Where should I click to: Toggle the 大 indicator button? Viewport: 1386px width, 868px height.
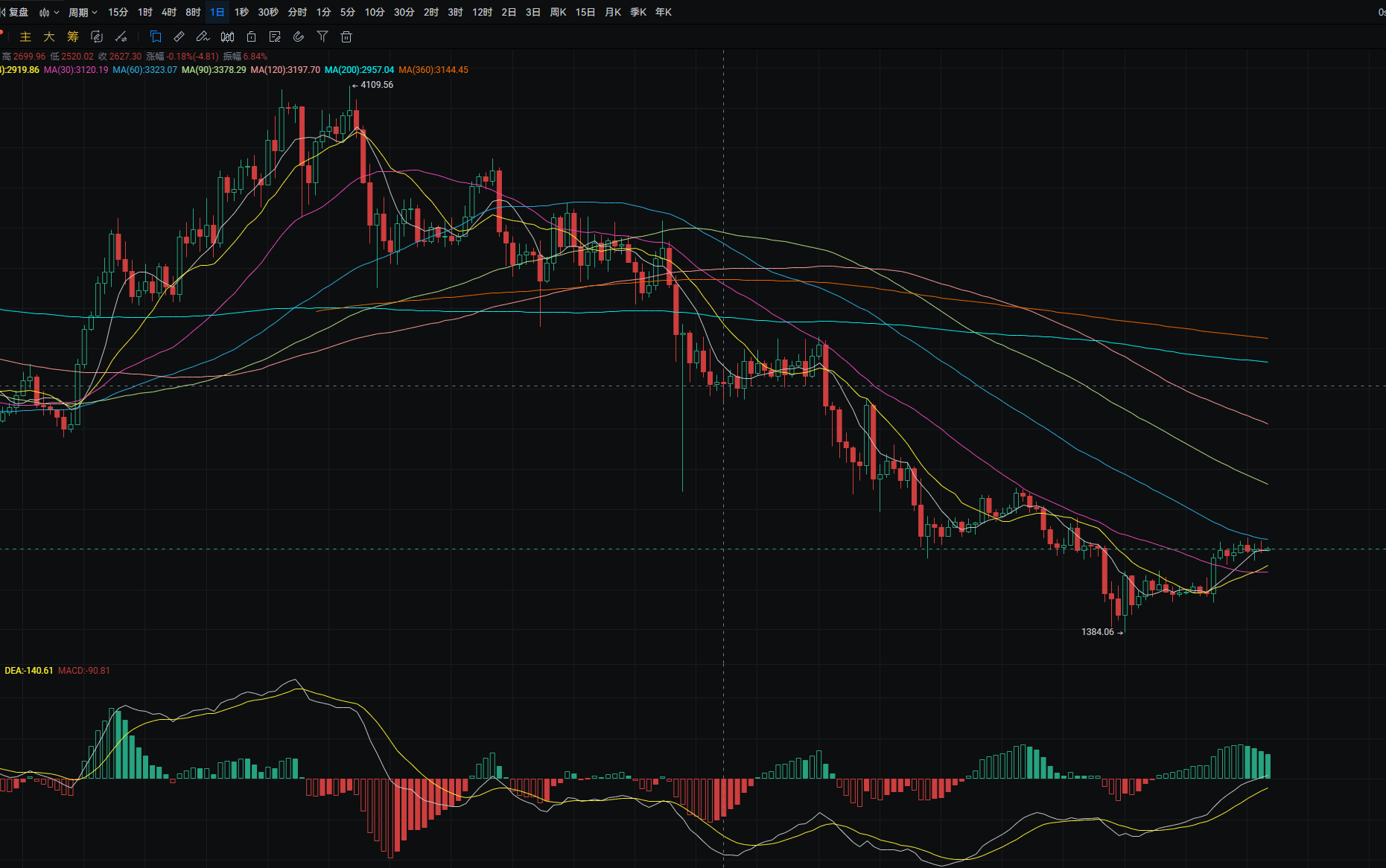coord(49,36)
